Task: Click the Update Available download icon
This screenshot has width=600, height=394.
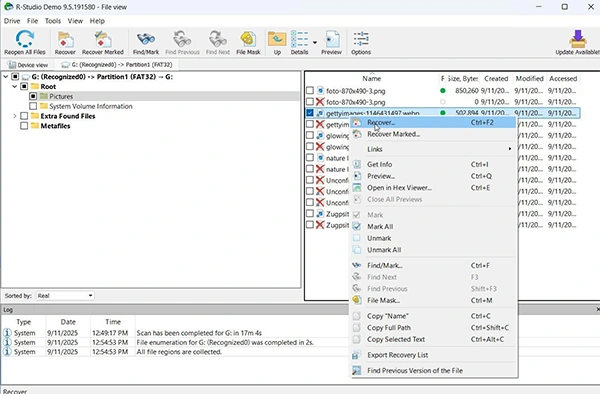Action: coord(578,39)
